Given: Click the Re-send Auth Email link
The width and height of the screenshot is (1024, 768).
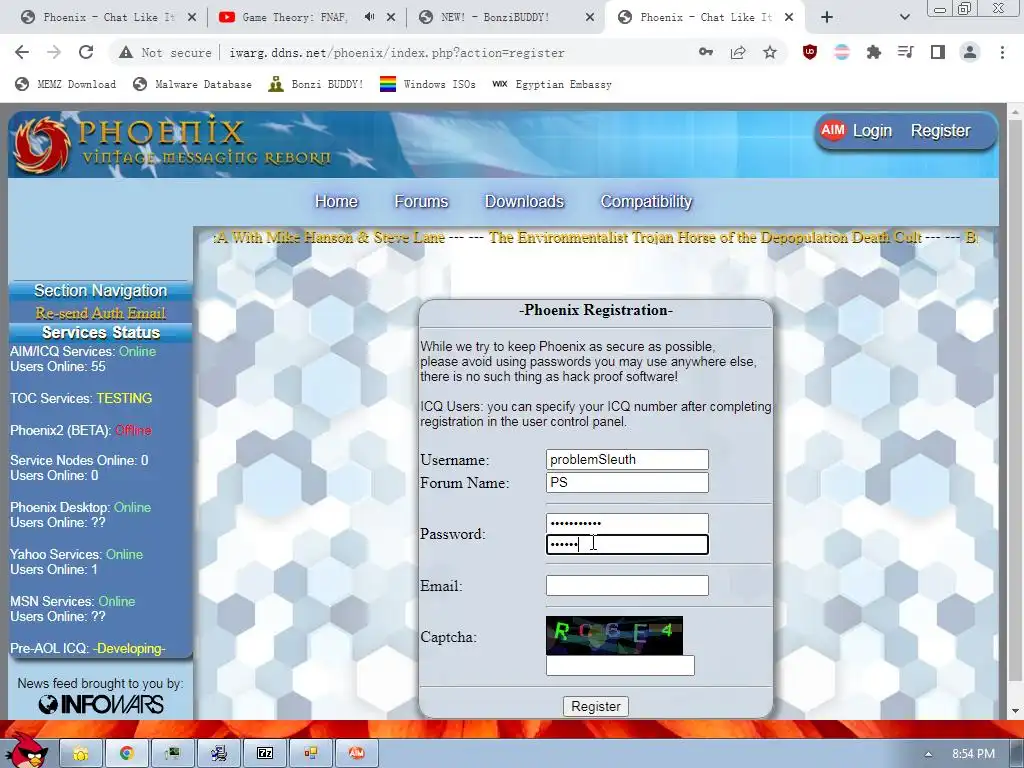Looking at the screenshot, I should 101,313.
